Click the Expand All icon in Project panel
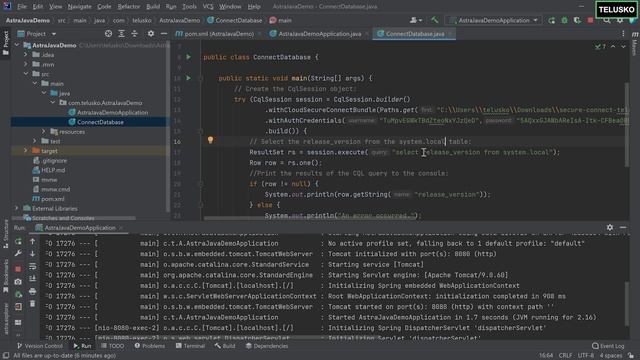 coord(121,34)
